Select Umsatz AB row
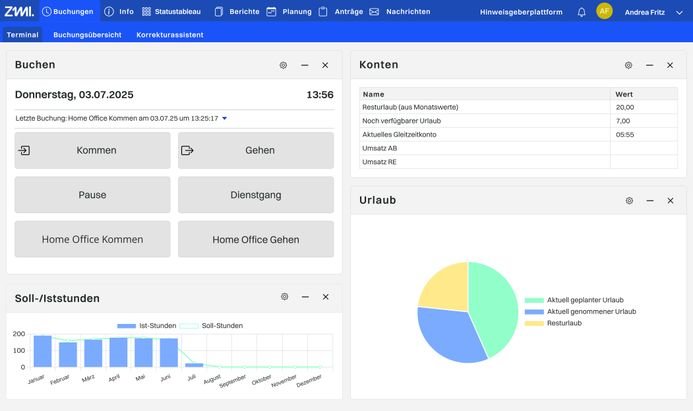 point(518,148)
